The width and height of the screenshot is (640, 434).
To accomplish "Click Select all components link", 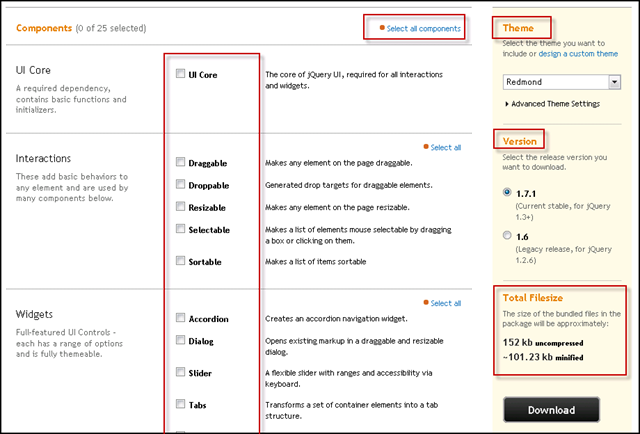I will [424, 28].
